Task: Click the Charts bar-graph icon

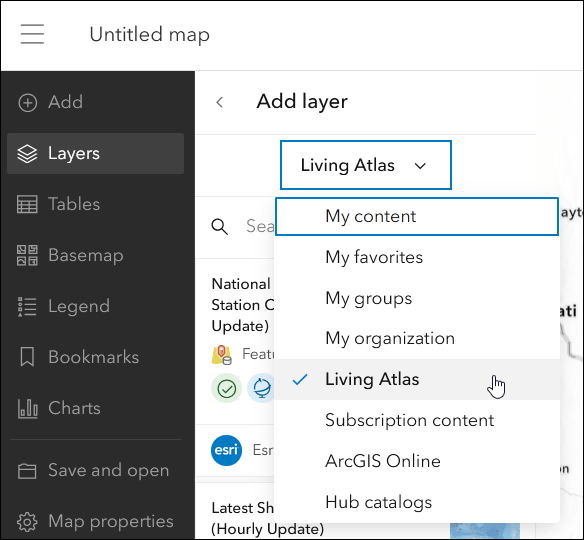Action: [28, 408]
